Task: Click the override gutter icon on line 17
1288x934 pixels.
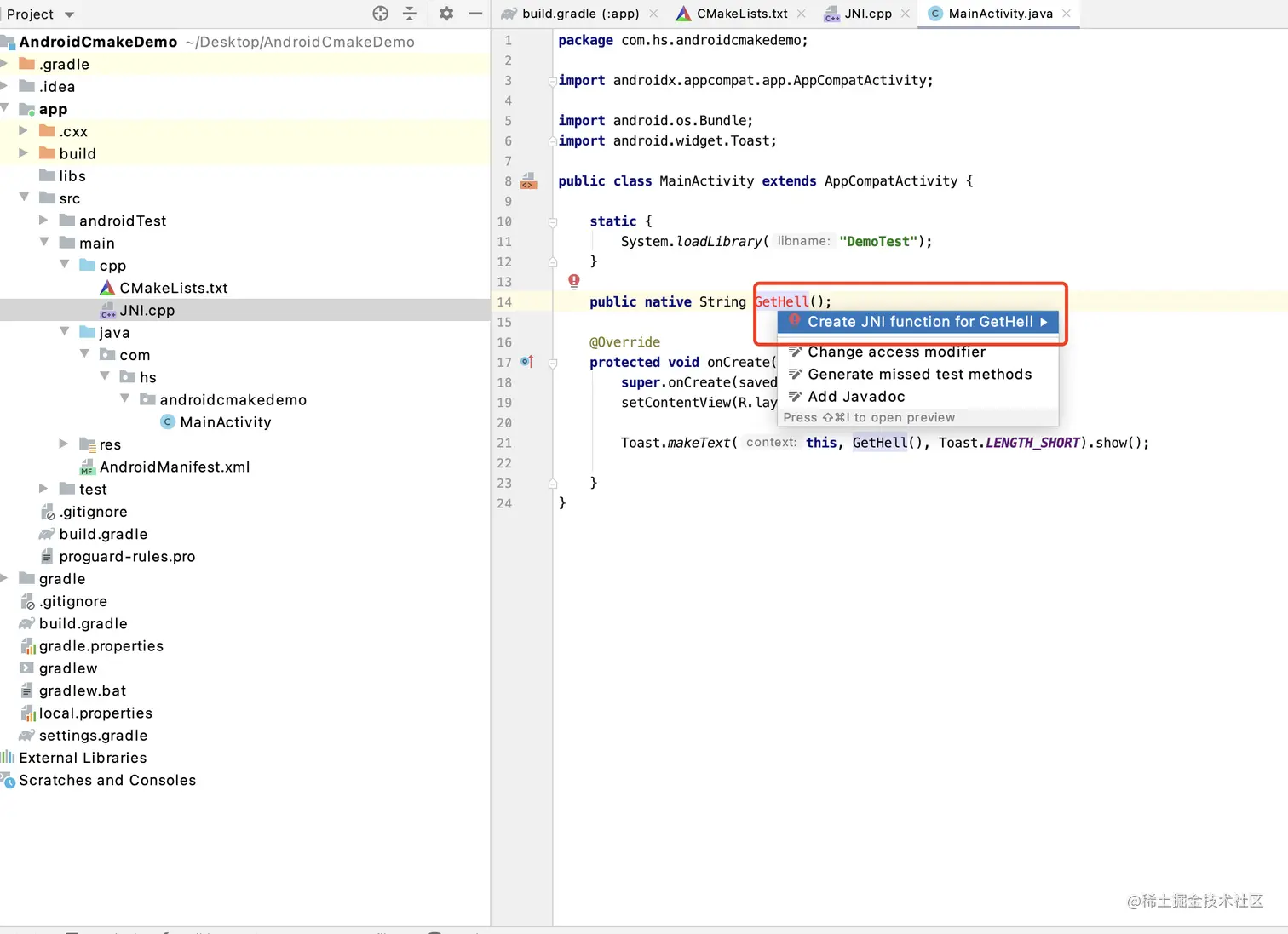Action: (527, 362)
